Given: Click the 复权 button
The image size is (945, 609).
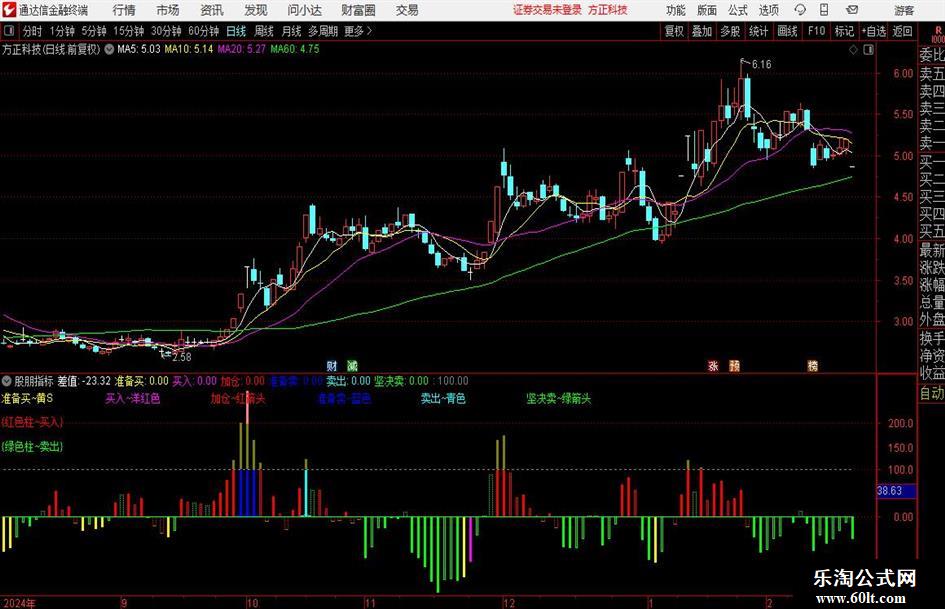Looking at the screenshot, I should [674, 31].
